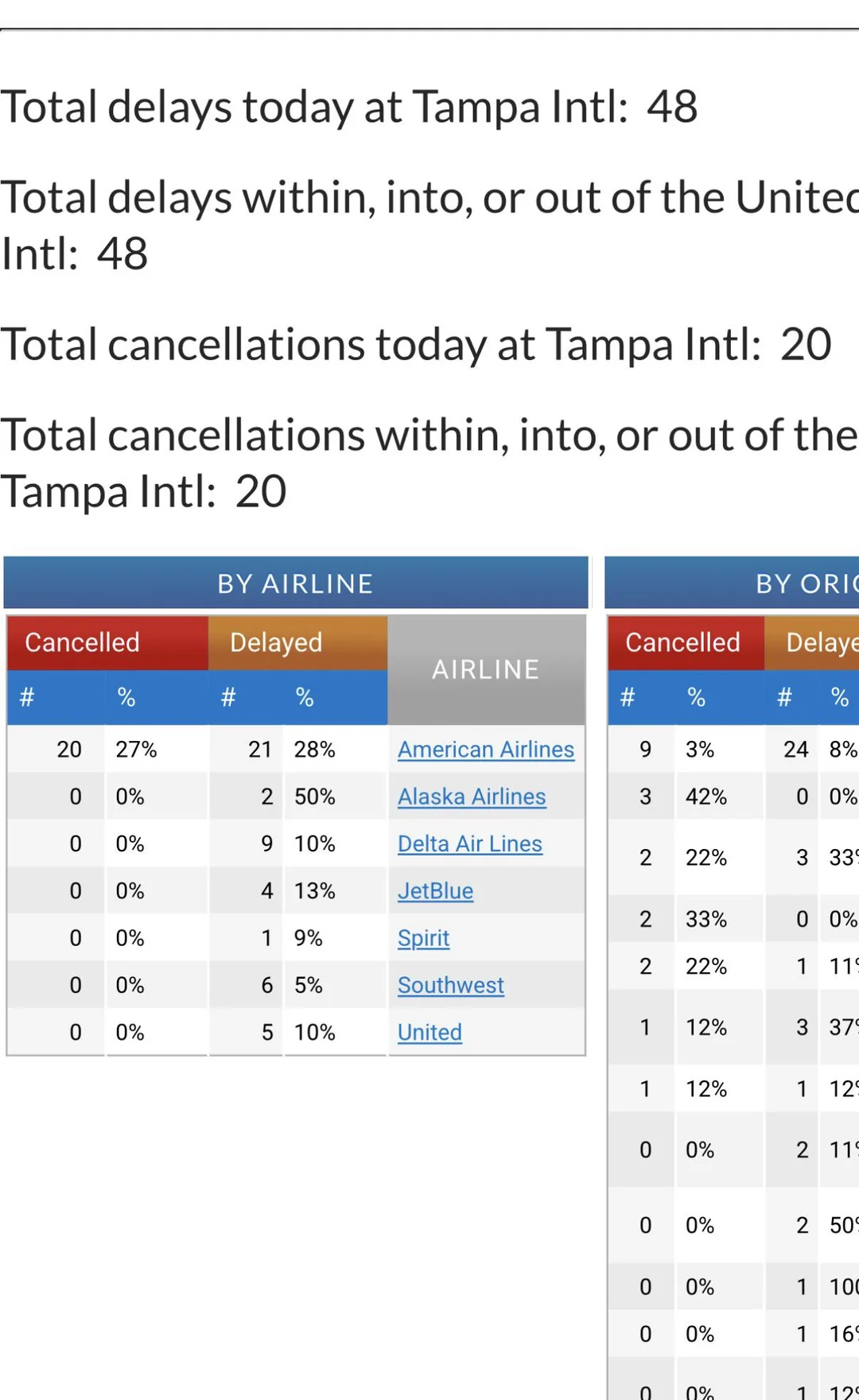Sort airline table by cancelled count #
The image size is (859, 1400).
click(x=27, y=697)
